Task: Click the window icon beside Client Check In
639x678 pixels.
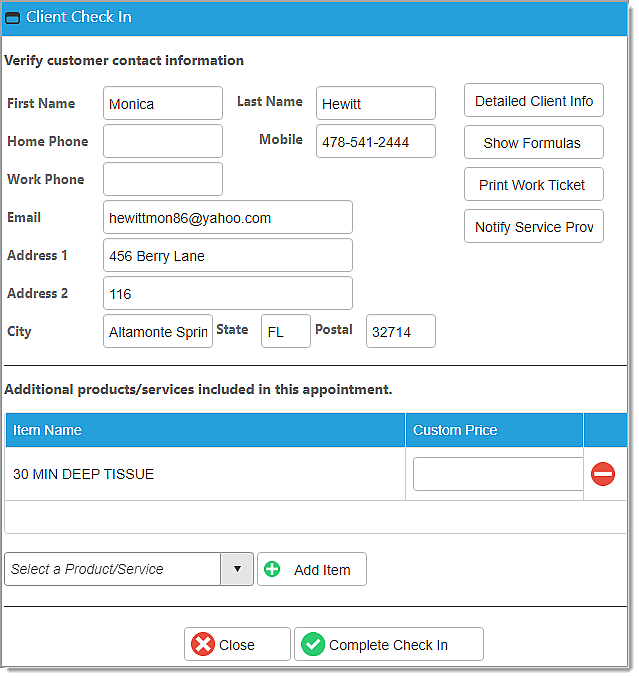Action: tap(13, 18)
